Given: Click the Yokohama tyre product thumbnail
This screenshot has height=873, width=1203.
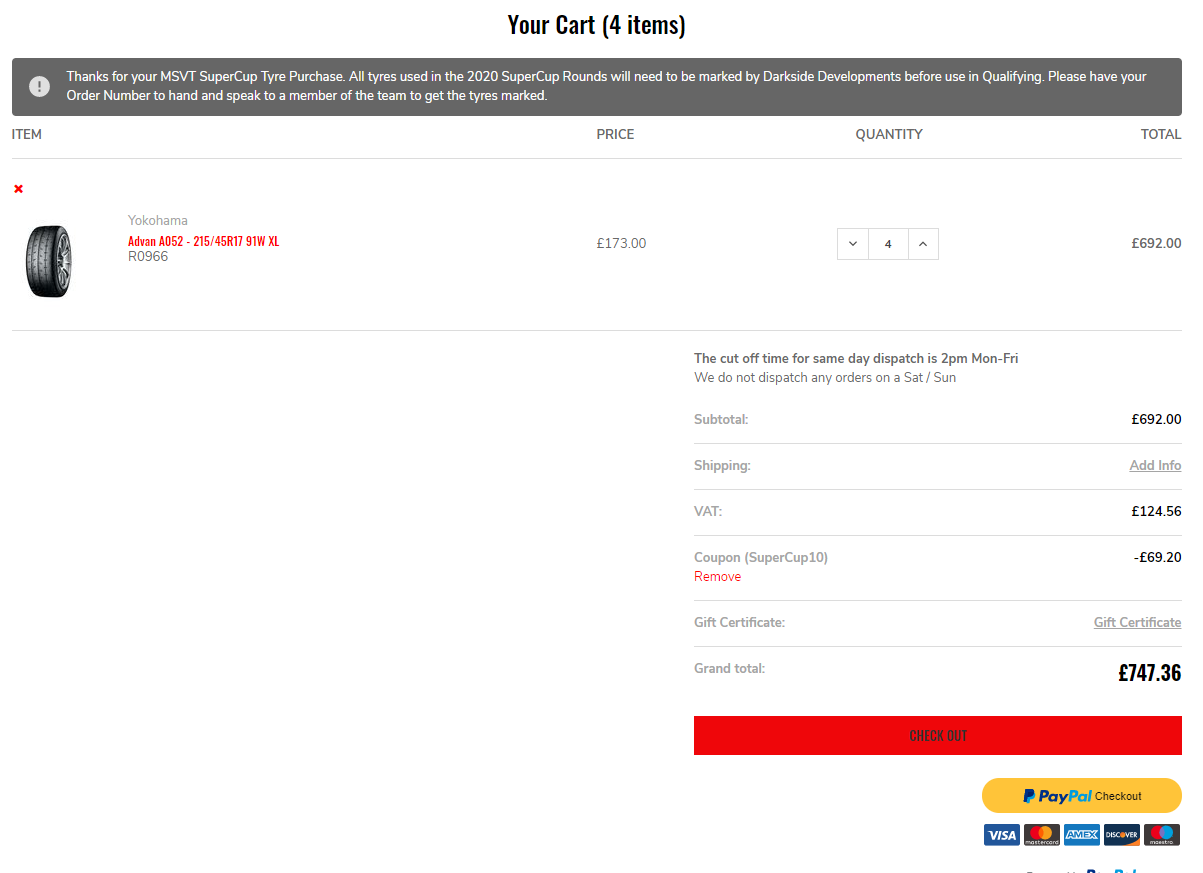Looking at the screenshot, I should click(x=49, y=261).
